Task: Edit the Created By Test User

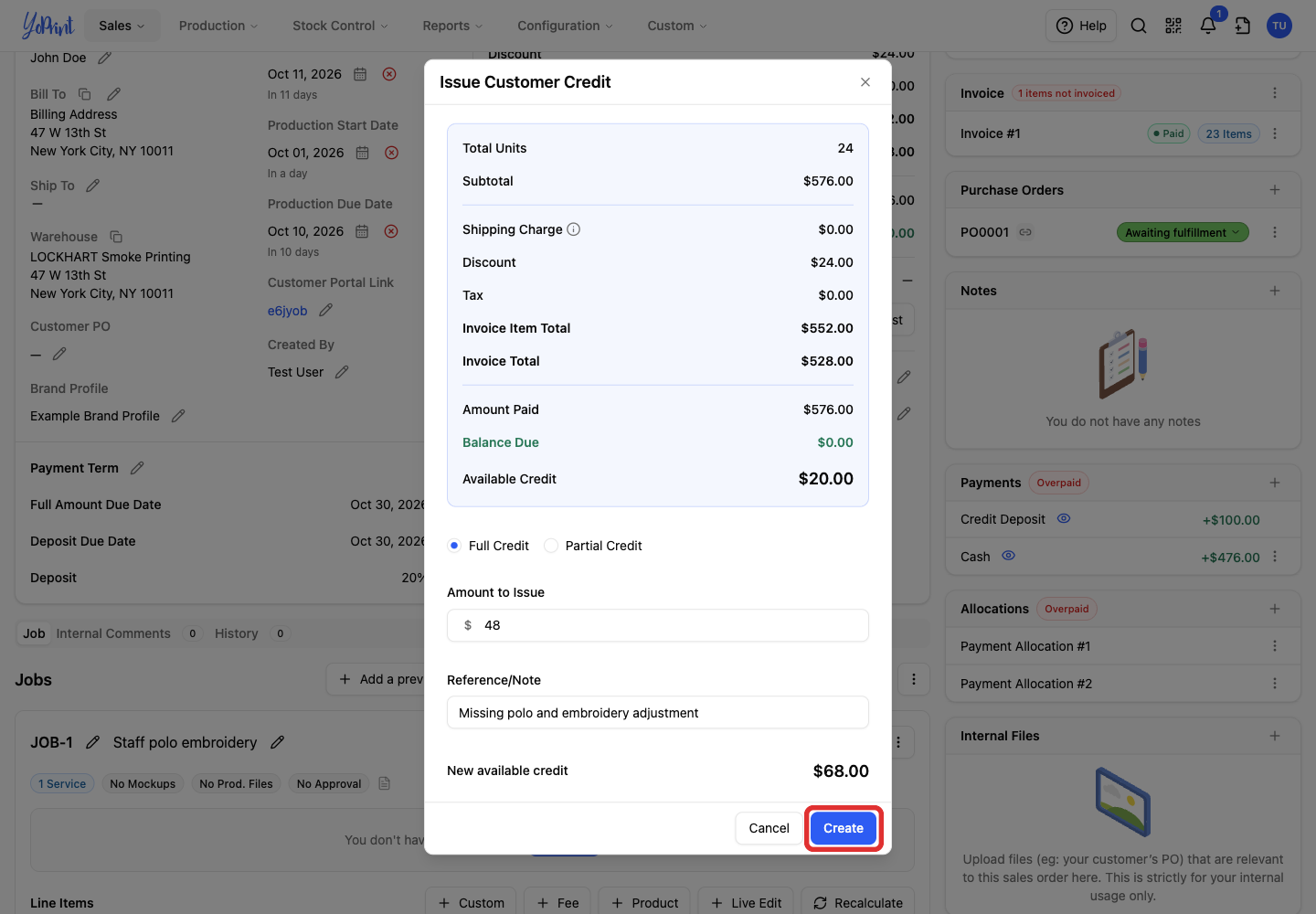Action: tap(342, 372)
